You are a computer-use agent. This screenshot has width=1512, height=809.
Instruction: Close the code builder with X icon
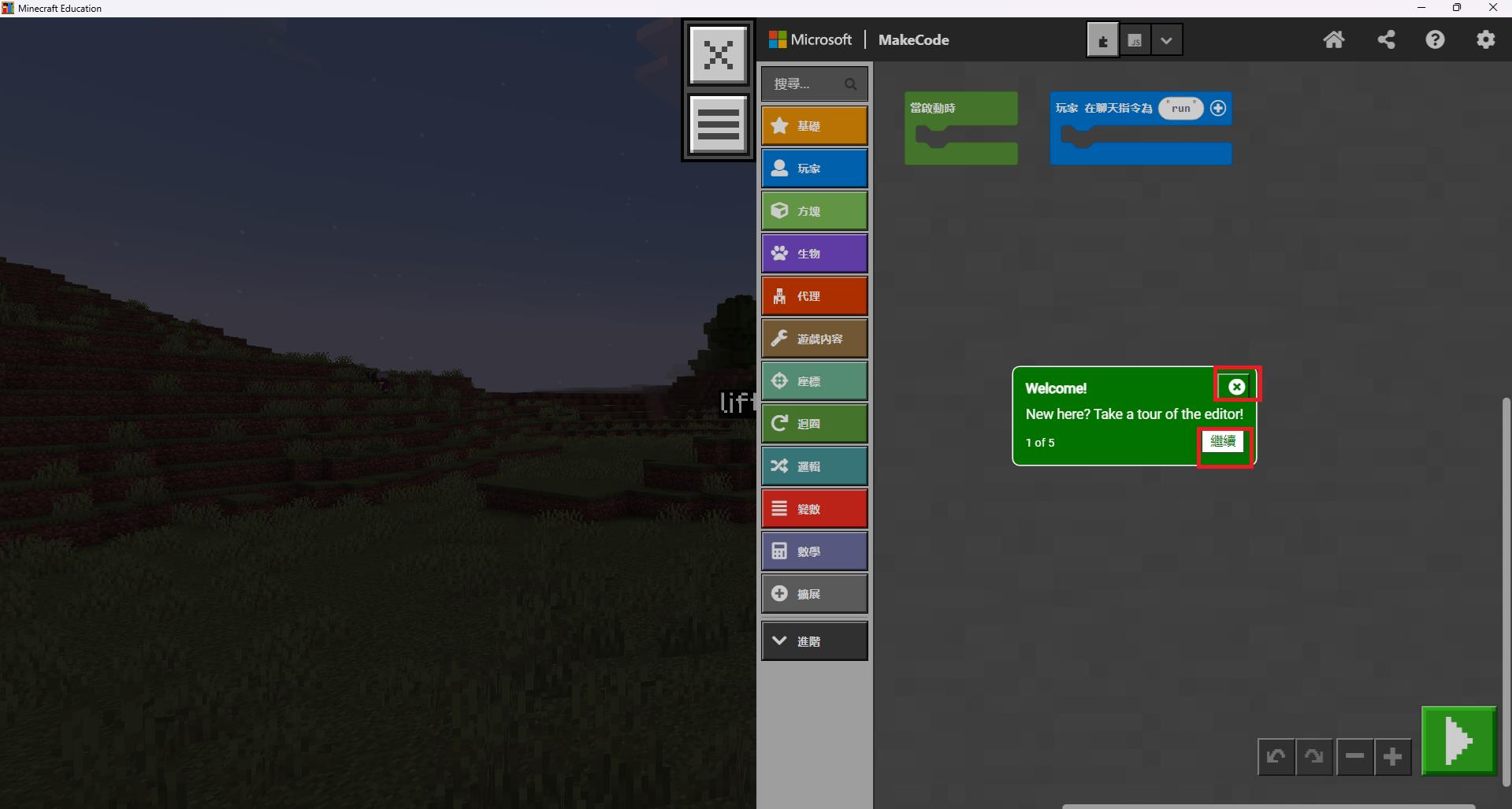(718, 55)
